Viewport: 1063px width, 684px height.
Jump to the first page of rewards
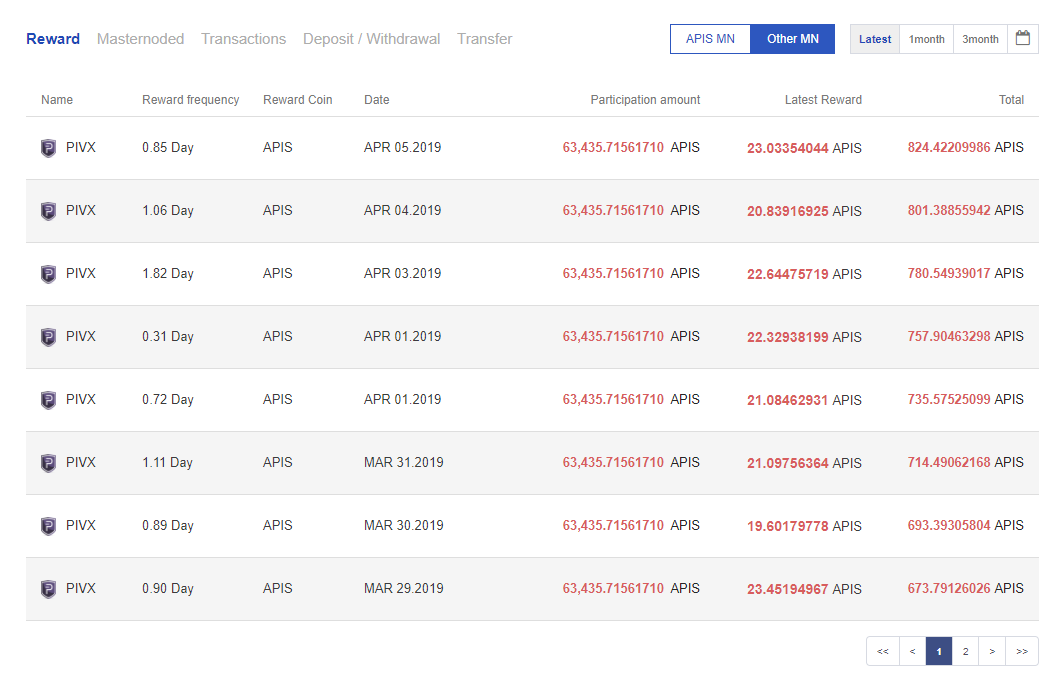882,651
